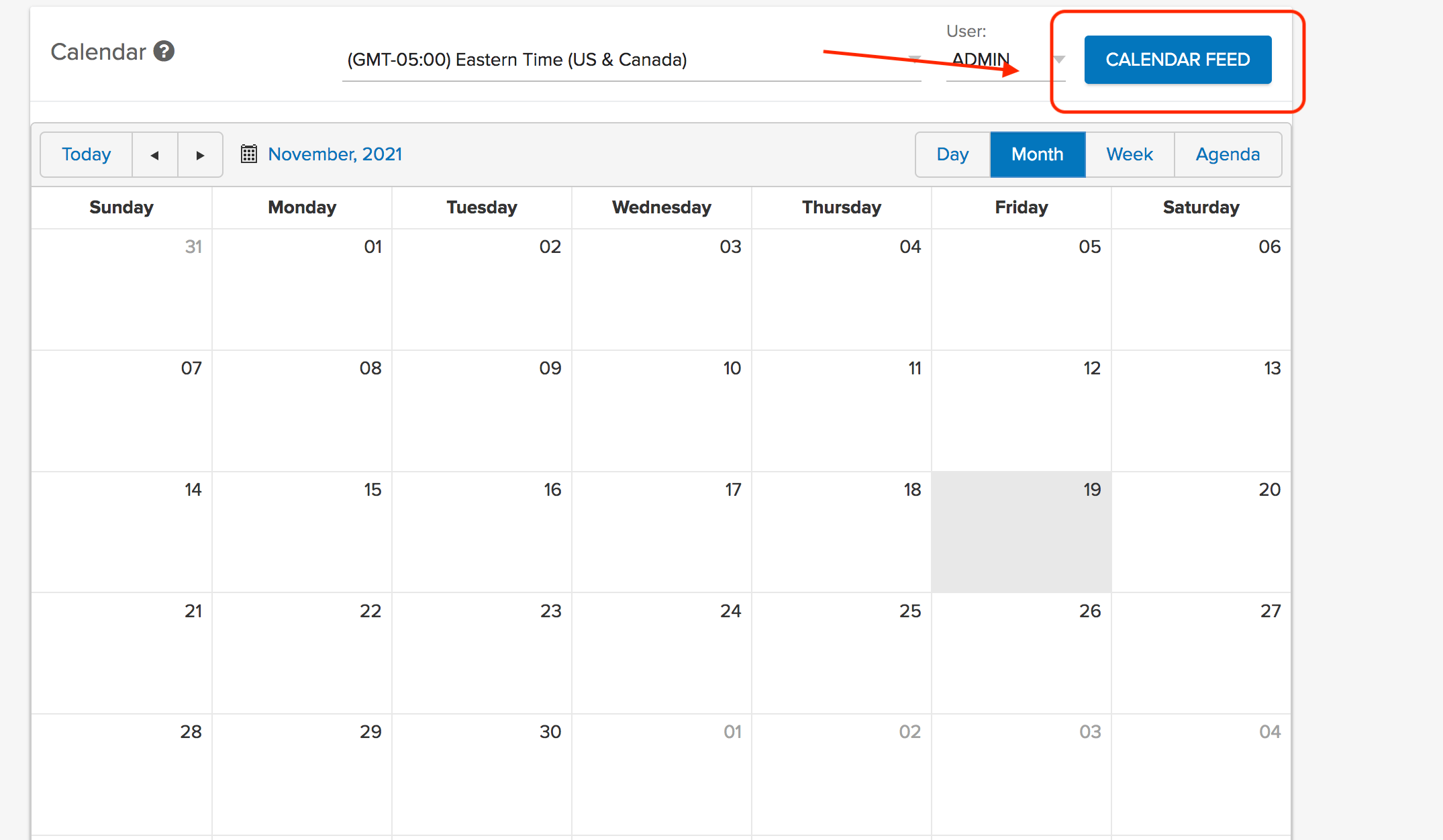Click the November, 2021 date link
The image size is (1443, 840).
335,154
